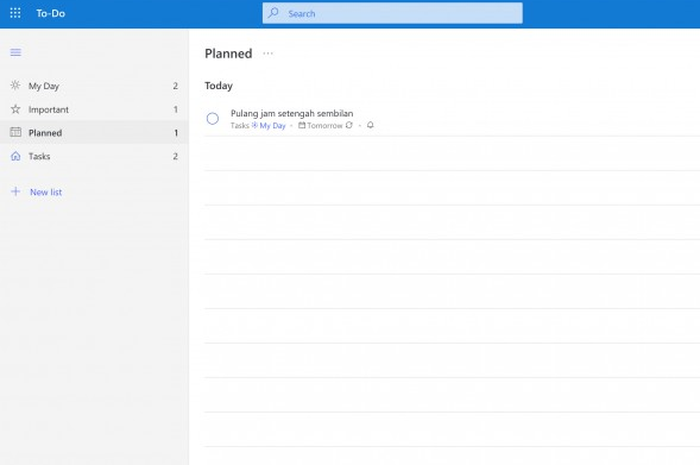Click the Planned heading title
This screenshot has width=700, height=465.
(229, 54)
